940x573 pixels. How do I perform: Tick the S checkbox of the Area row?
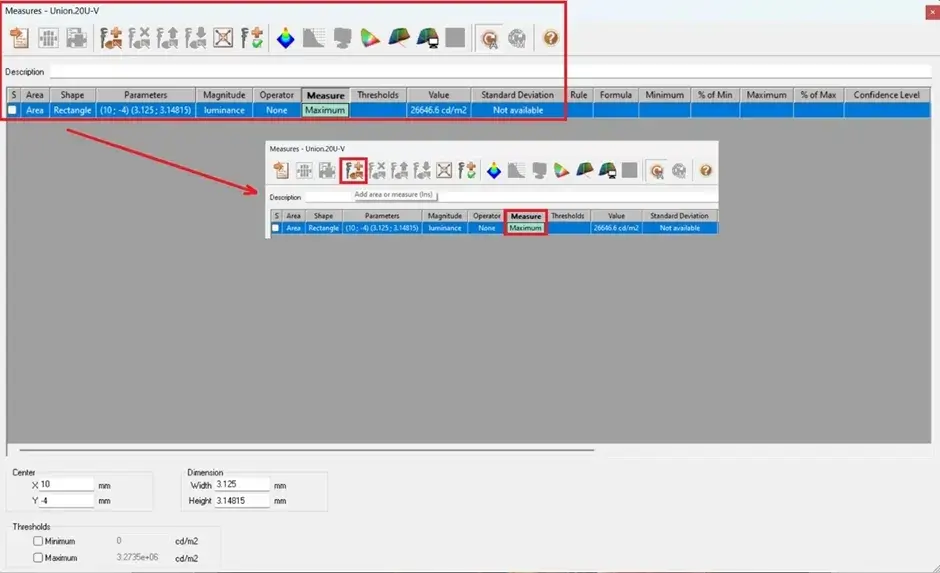[x=13, y=110]
